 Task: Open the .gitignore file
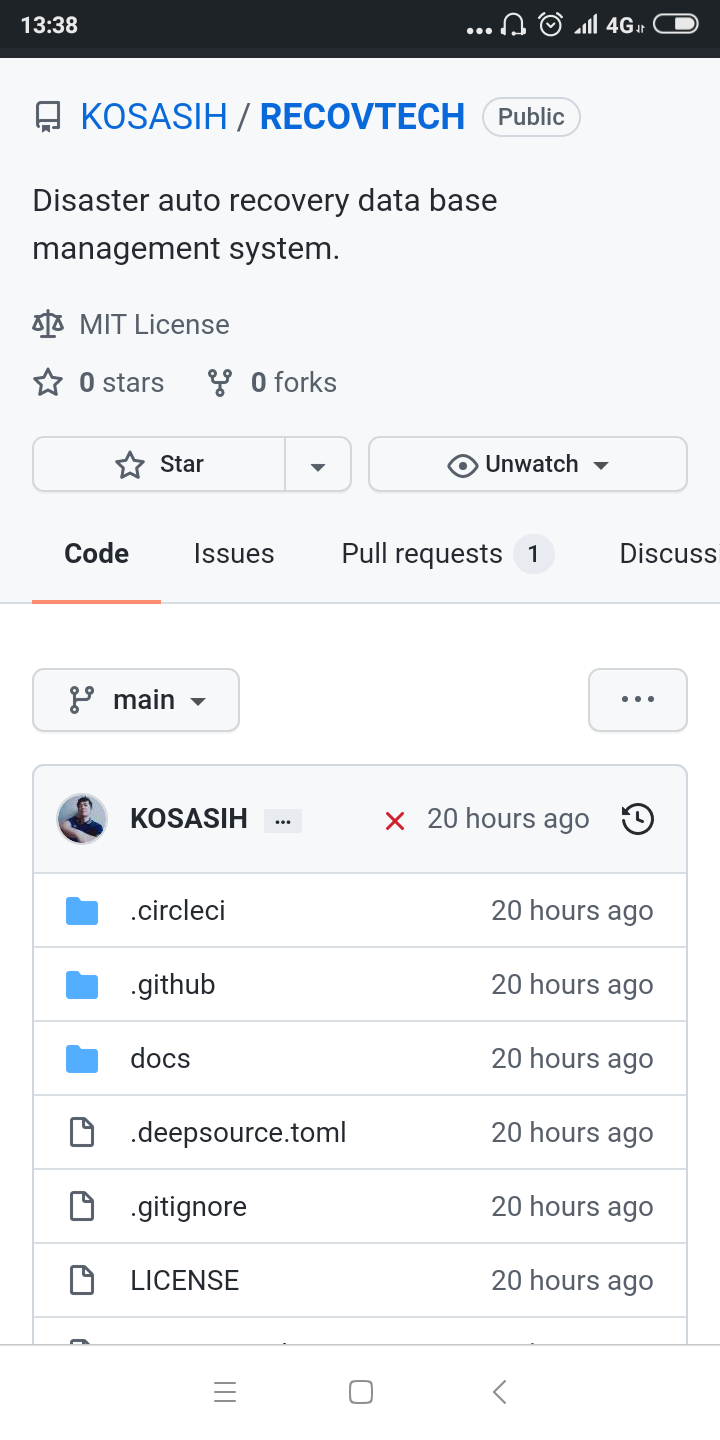[x=188, y=1207]
